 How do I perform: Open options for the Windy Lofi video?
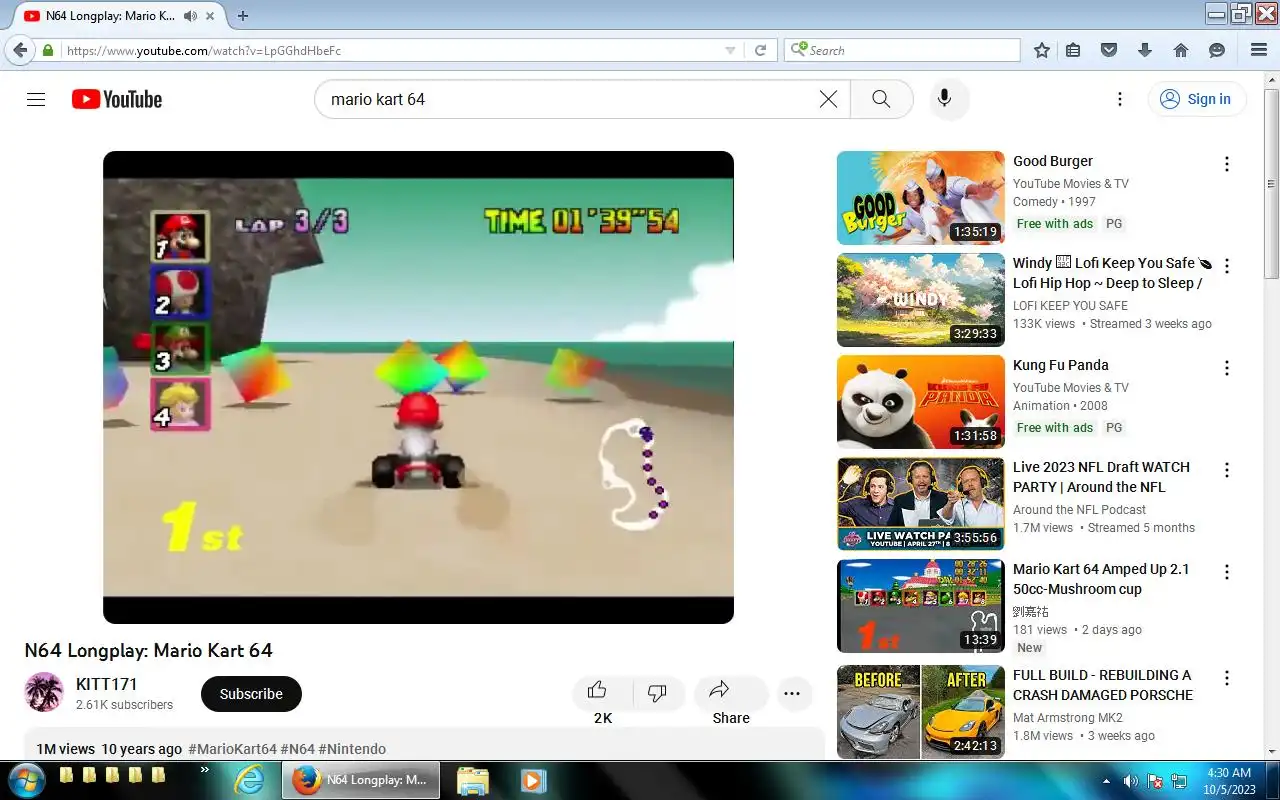(1226, 266)
